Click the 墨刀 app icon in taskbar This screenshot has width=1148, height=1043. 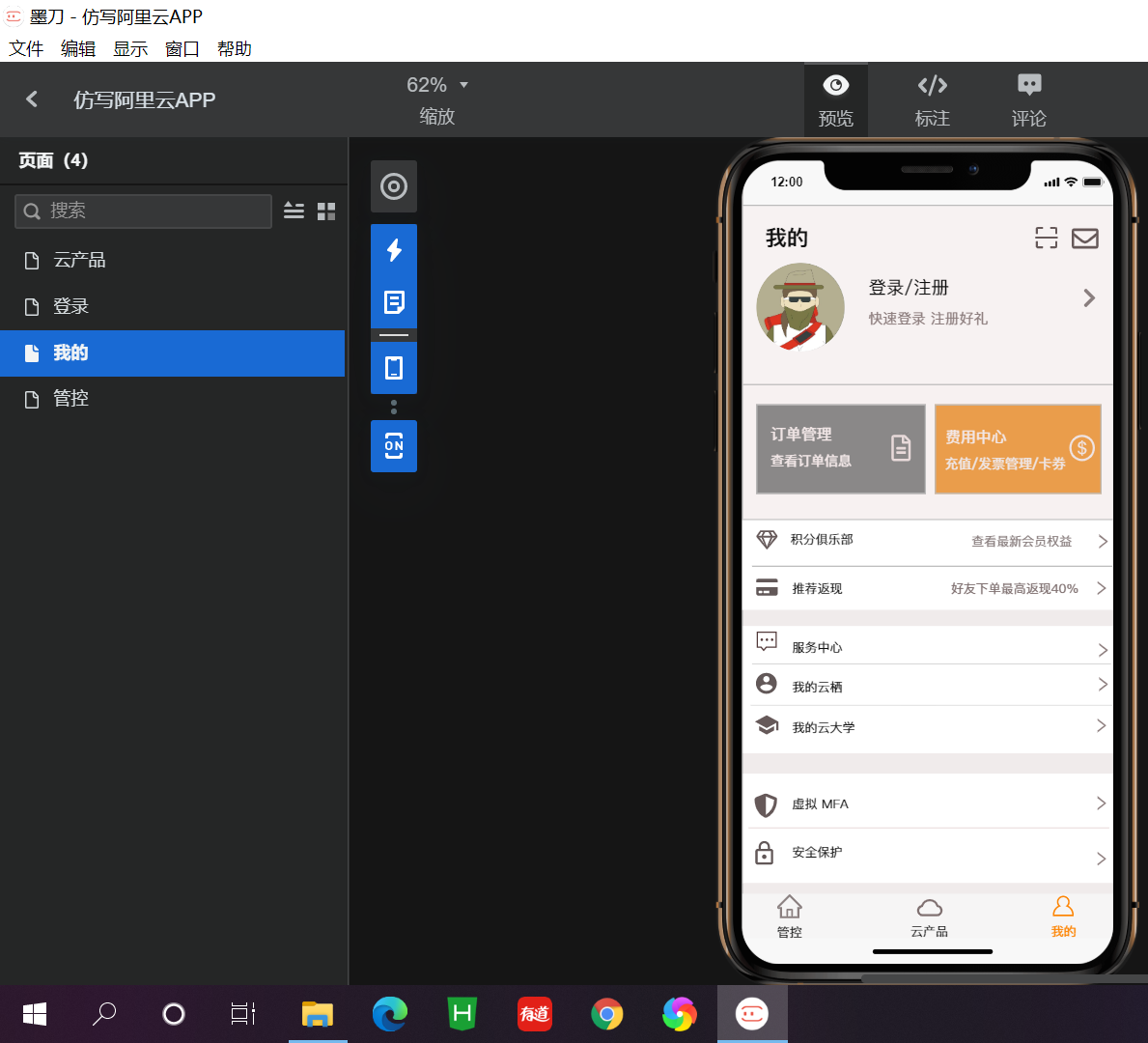[752, 1014]
